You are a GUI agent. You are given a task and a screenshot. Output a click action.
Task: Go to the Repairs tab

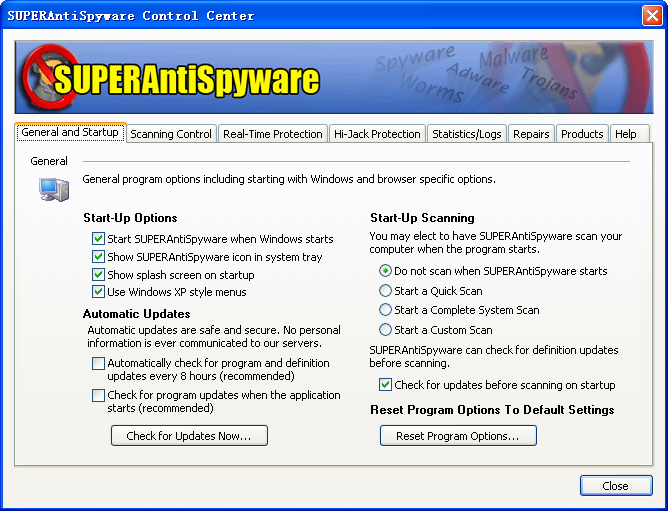(x=531, y=134)
